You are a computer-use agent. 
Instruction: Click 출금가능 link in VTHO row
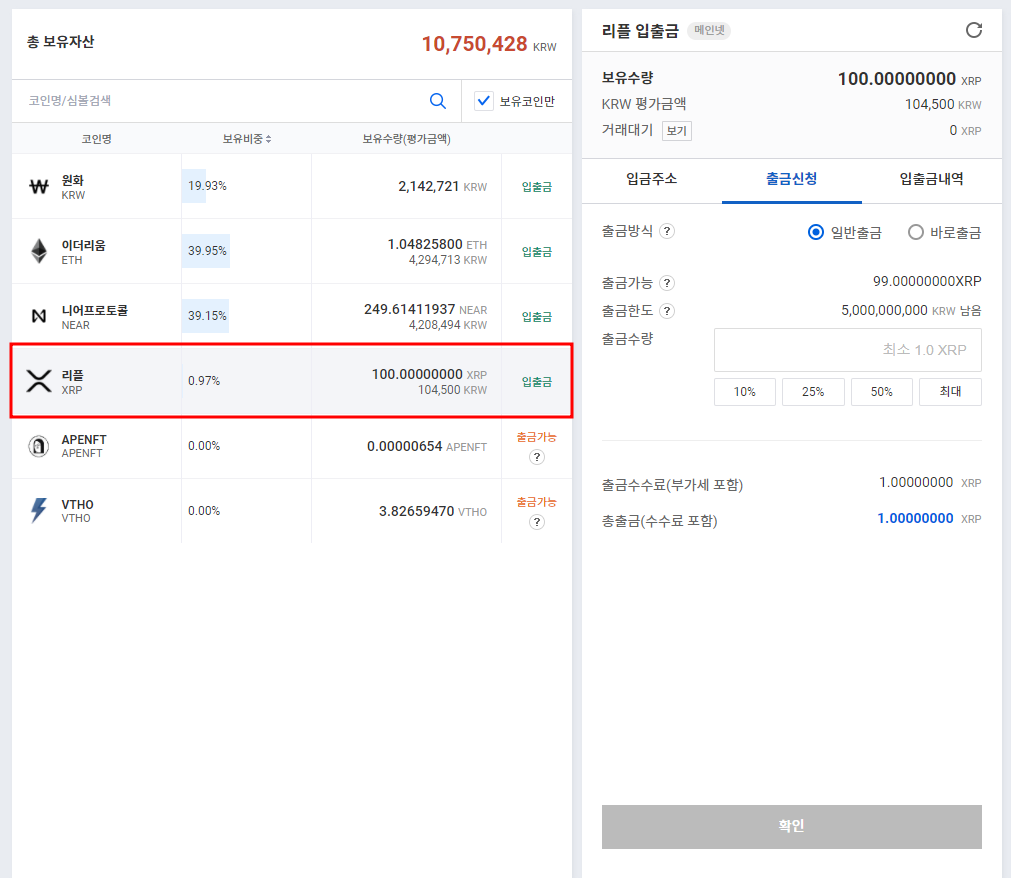536,502
